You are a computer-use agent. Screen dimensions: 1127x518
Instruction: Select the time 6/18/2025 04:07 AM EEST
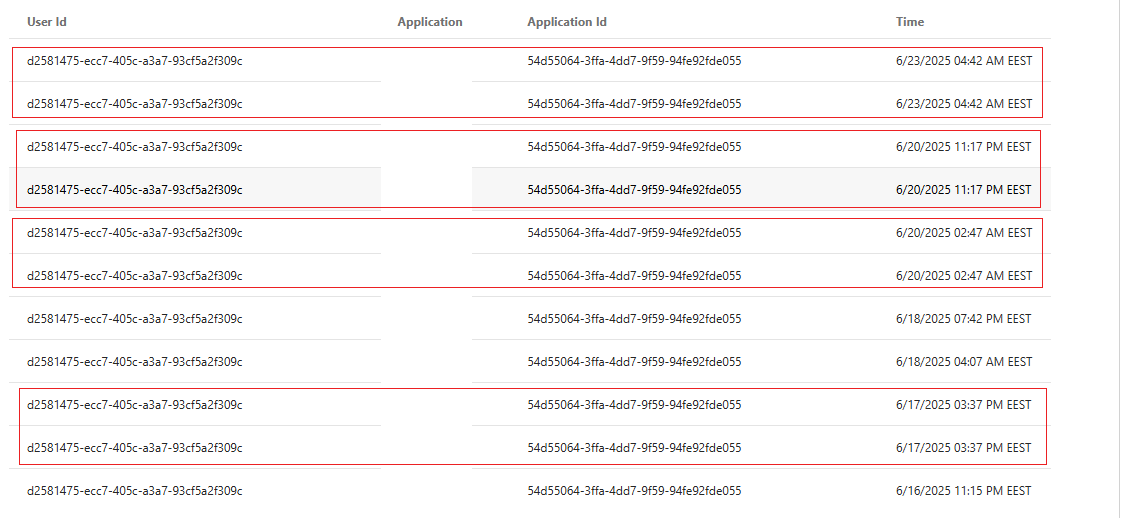964,362
